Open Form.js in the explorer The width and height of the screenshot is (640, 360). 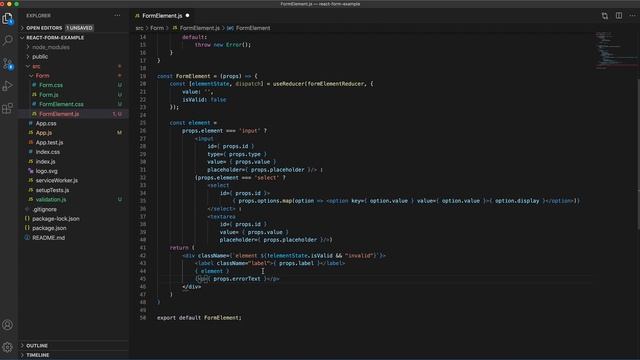pos(49,95)
